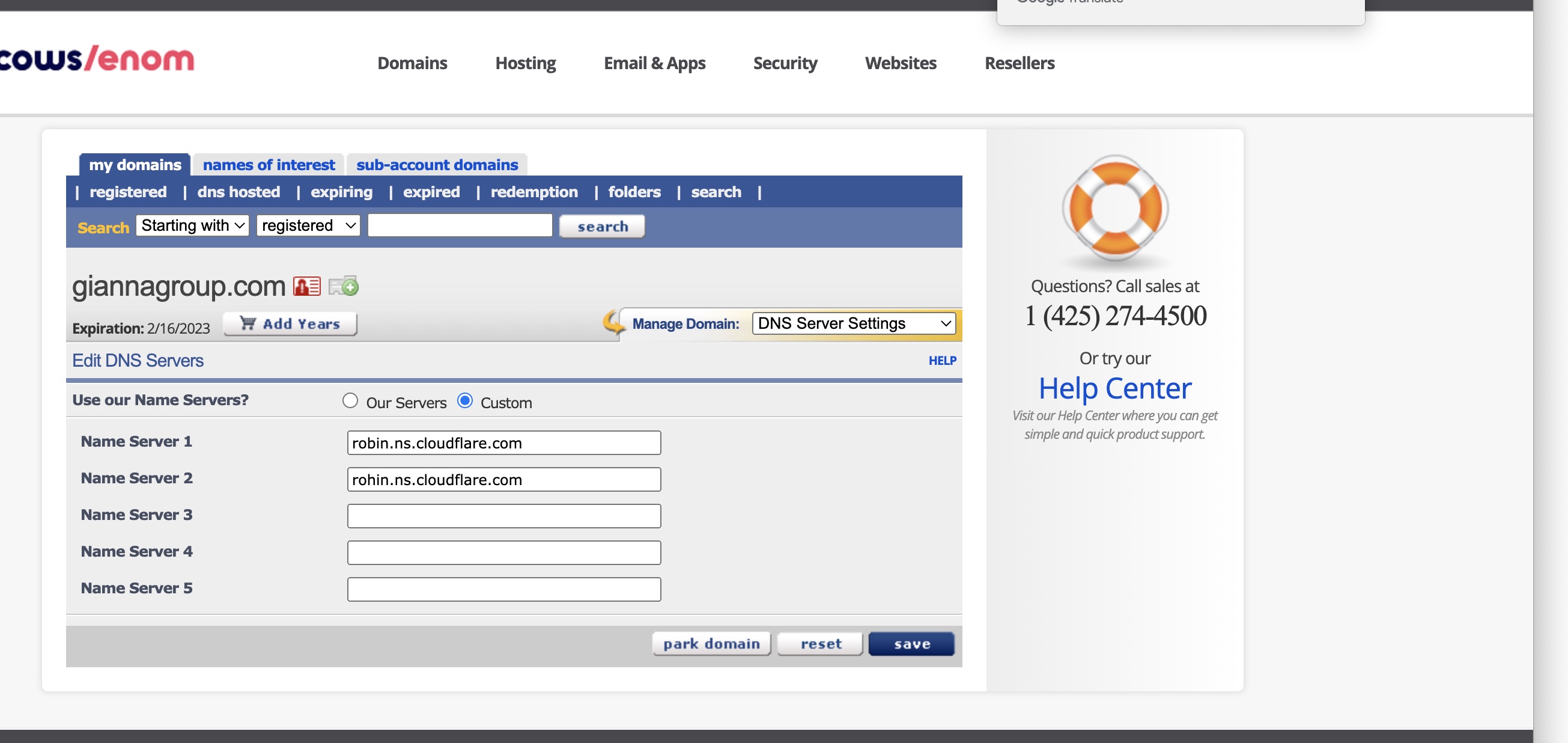Click the expiring domains link
1568x743 pixels.
pyautogui.click(x=341, y=192)
